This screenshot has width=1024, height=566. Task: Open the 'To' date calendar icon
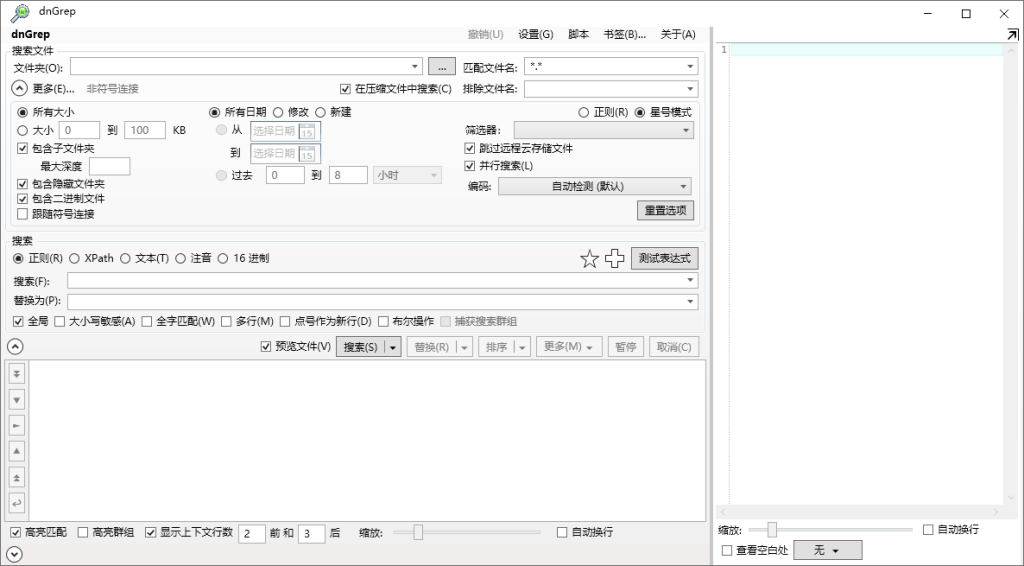(307, 153)
